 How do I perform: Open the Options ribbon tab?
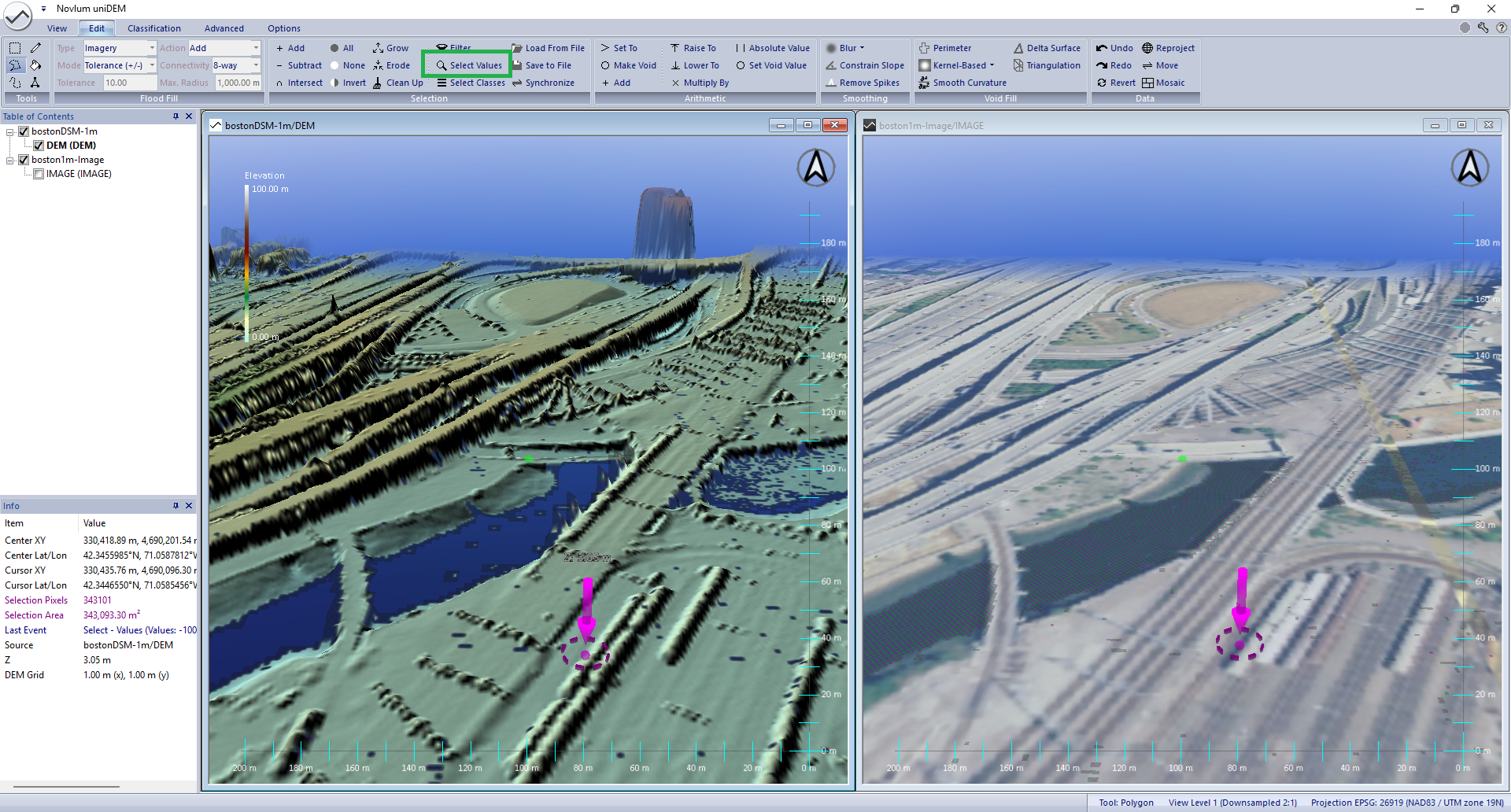pos(284,28)
